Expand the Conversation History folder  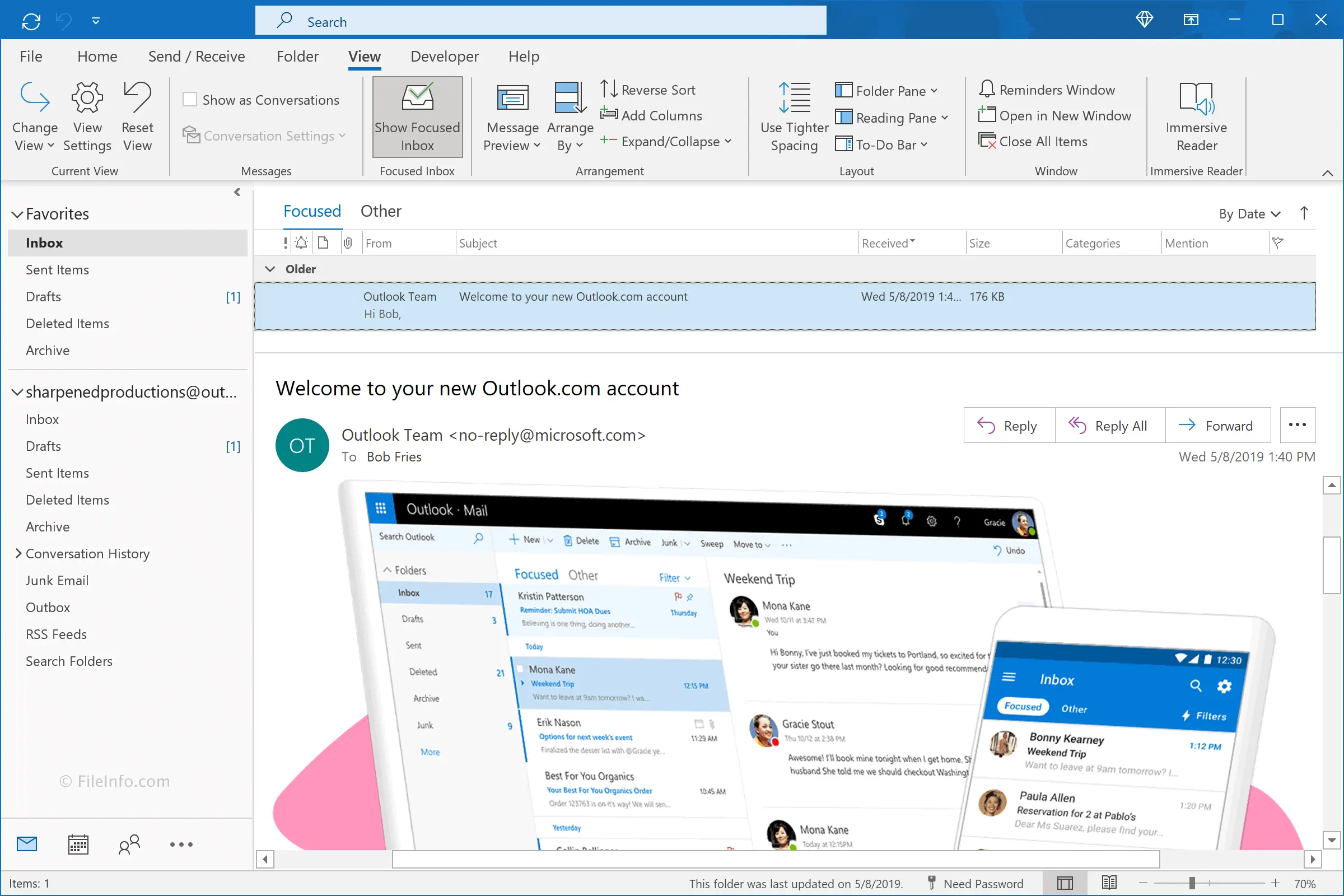[x=18, y=553]
